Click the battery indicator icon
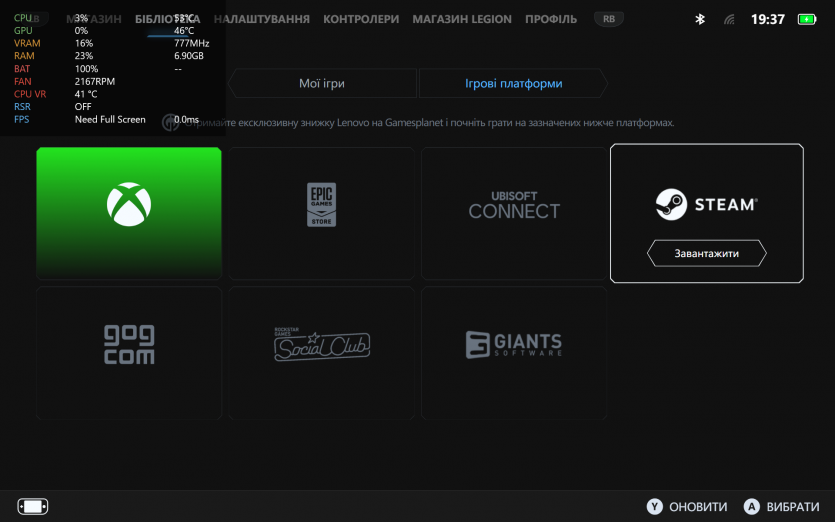Viewport: 835px width, 522px height. pos(807,19)
